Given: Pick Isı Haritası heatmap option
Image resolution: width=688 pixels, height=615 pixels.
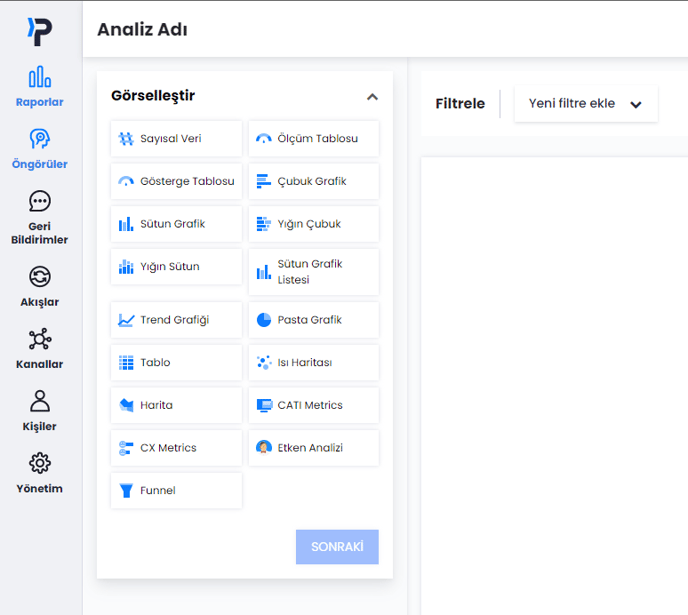Looking at the screenshot, I should click(313, 363).
